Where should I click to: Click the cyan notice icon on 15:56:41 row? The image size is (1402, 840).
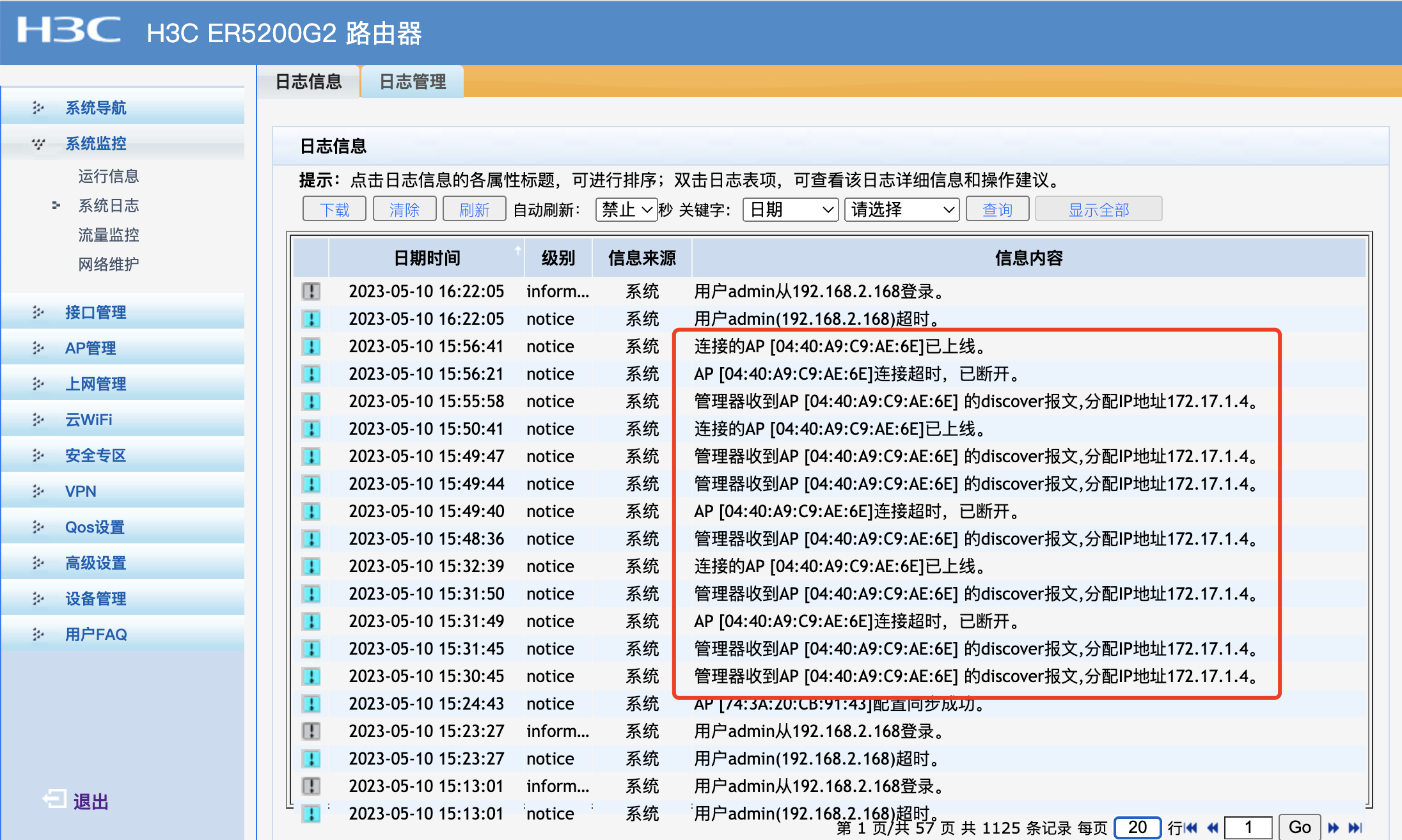point(311,346)
